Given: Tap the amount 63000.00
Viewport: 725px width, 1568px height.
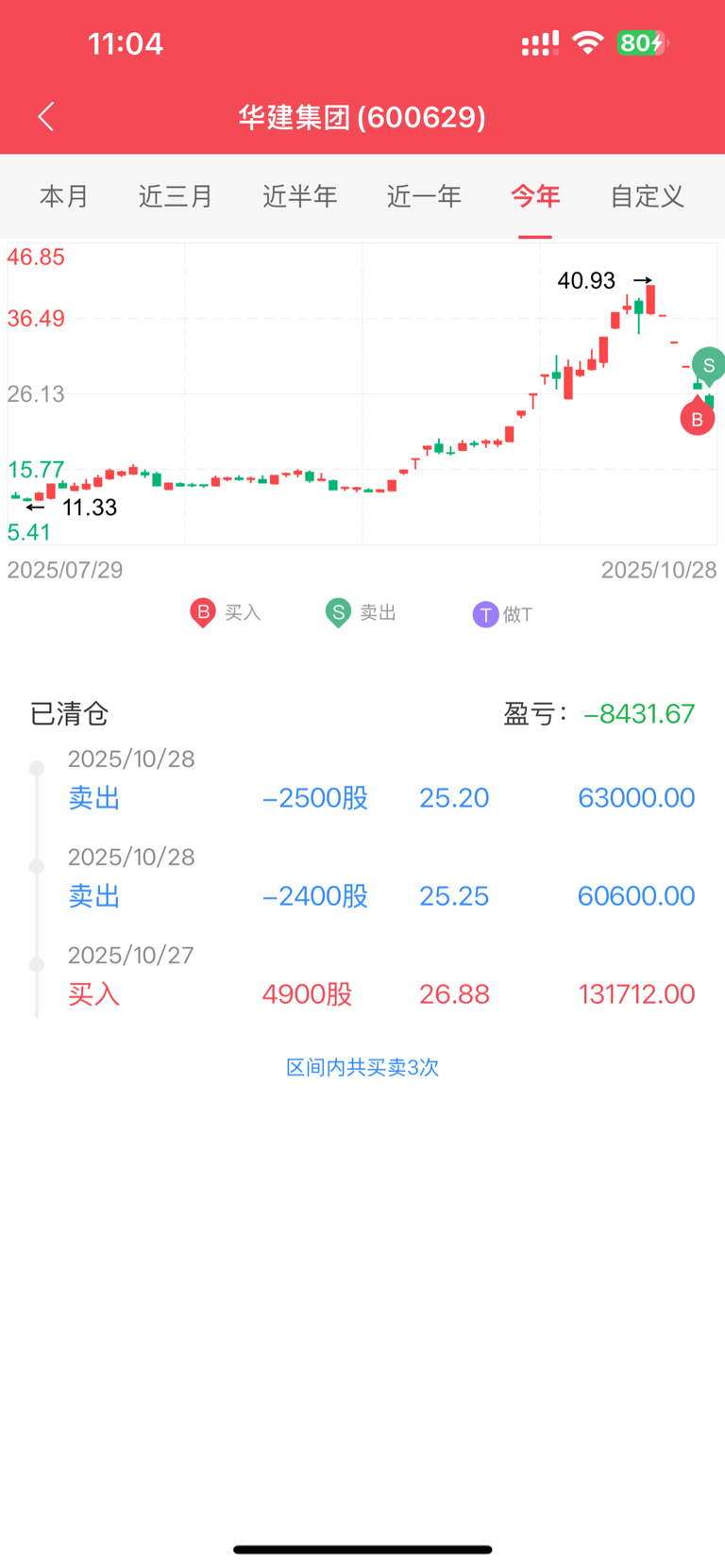Looking at the screenshot, I should [x=636, y=798].
